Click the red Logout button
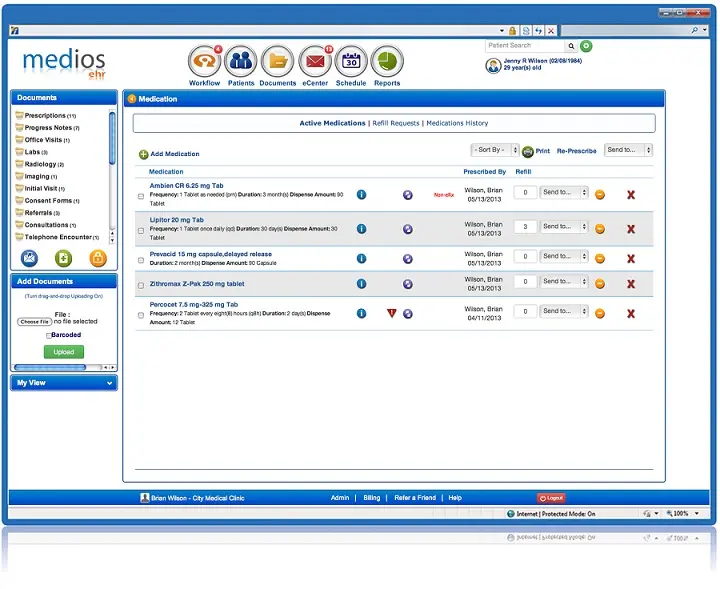 551,498
